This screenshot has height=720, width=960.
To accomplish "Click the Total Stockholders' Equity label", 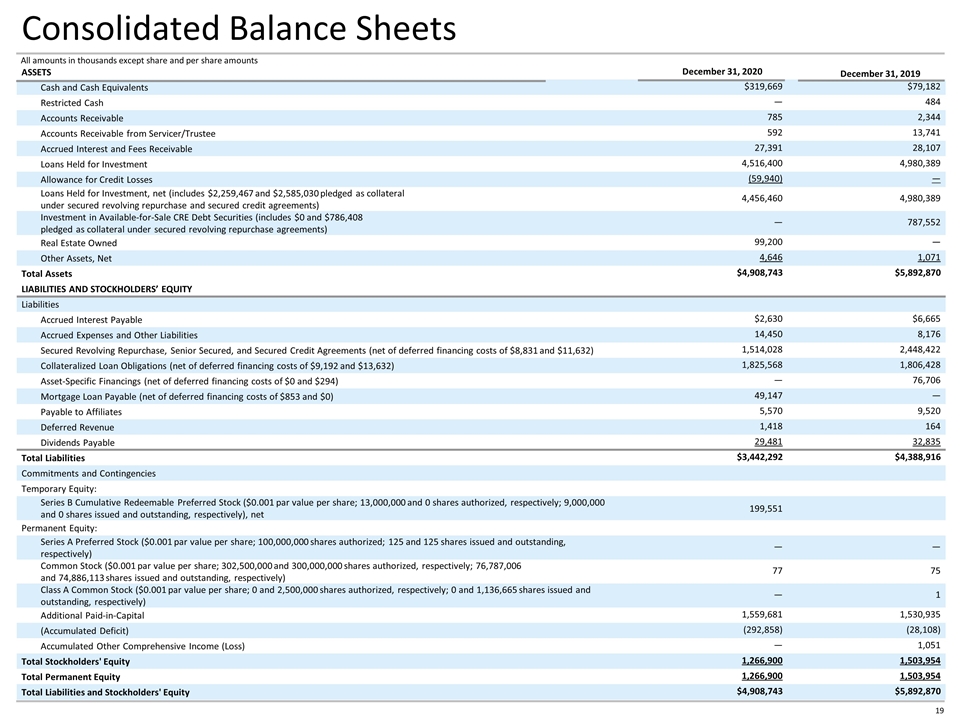I will pos(75,662).
